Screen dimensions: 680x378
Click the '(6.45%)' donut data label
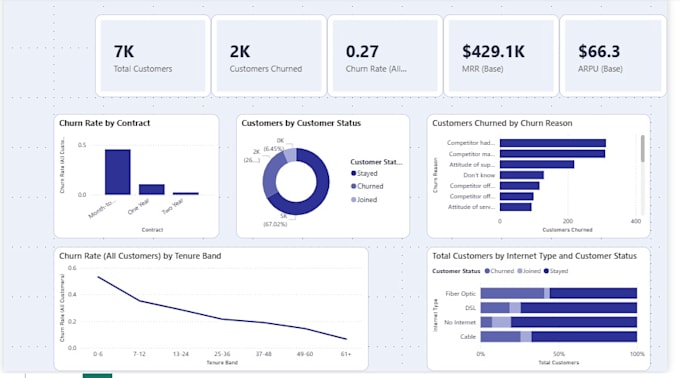click(x=274, y=149)
